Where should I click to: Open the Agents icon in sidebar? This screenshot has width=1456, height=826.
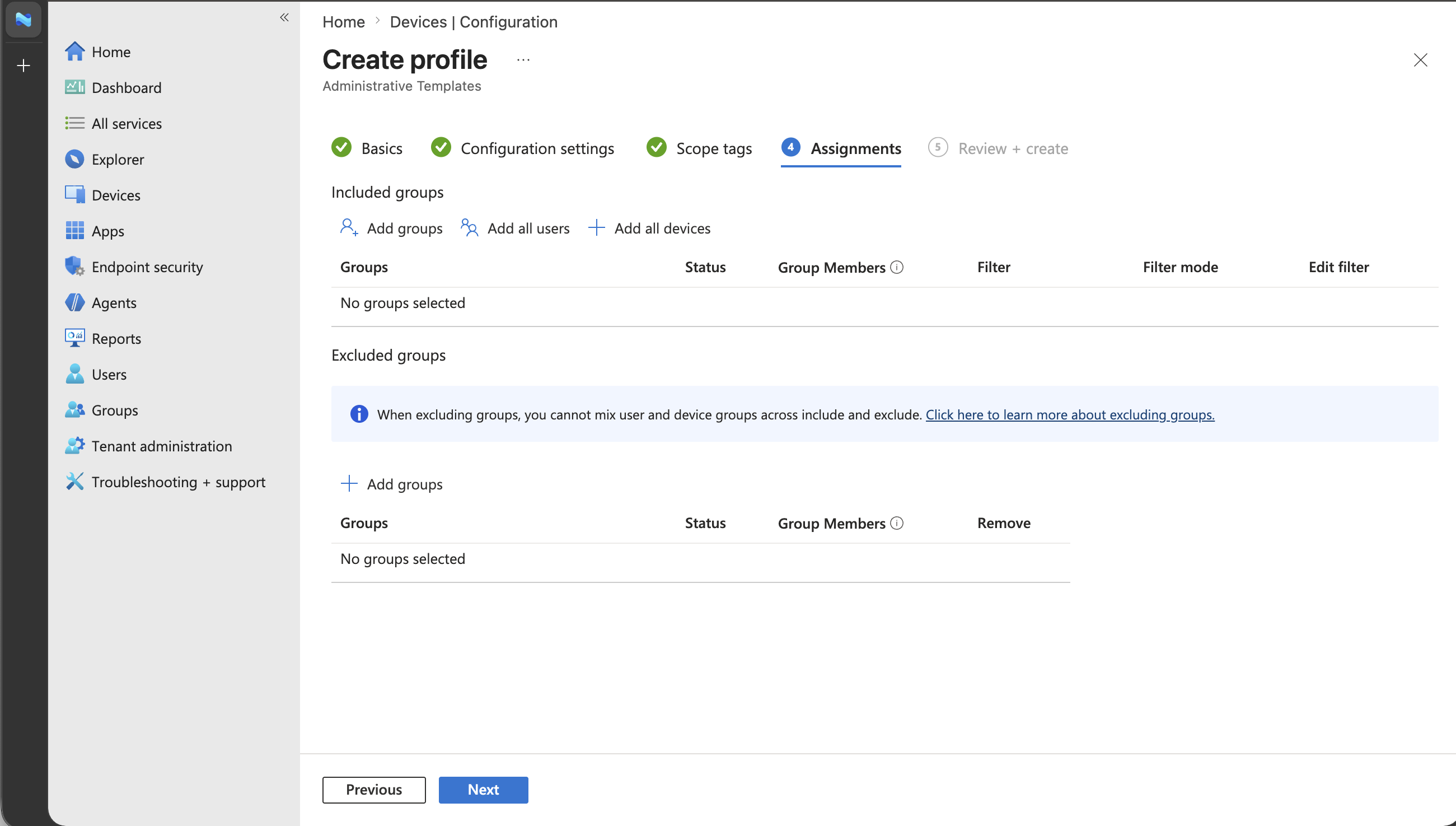tap(74, 302)
